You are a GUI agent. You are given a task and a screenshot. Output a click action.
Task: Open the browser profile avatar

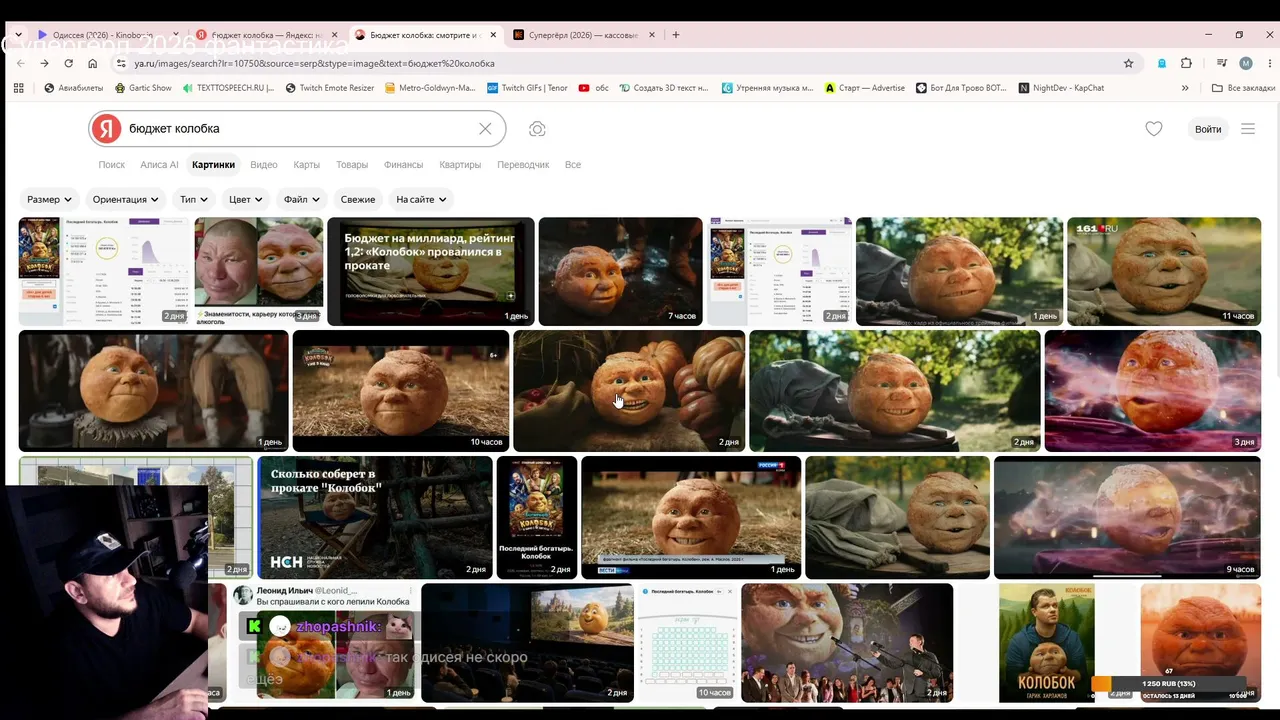[1246, 63]
